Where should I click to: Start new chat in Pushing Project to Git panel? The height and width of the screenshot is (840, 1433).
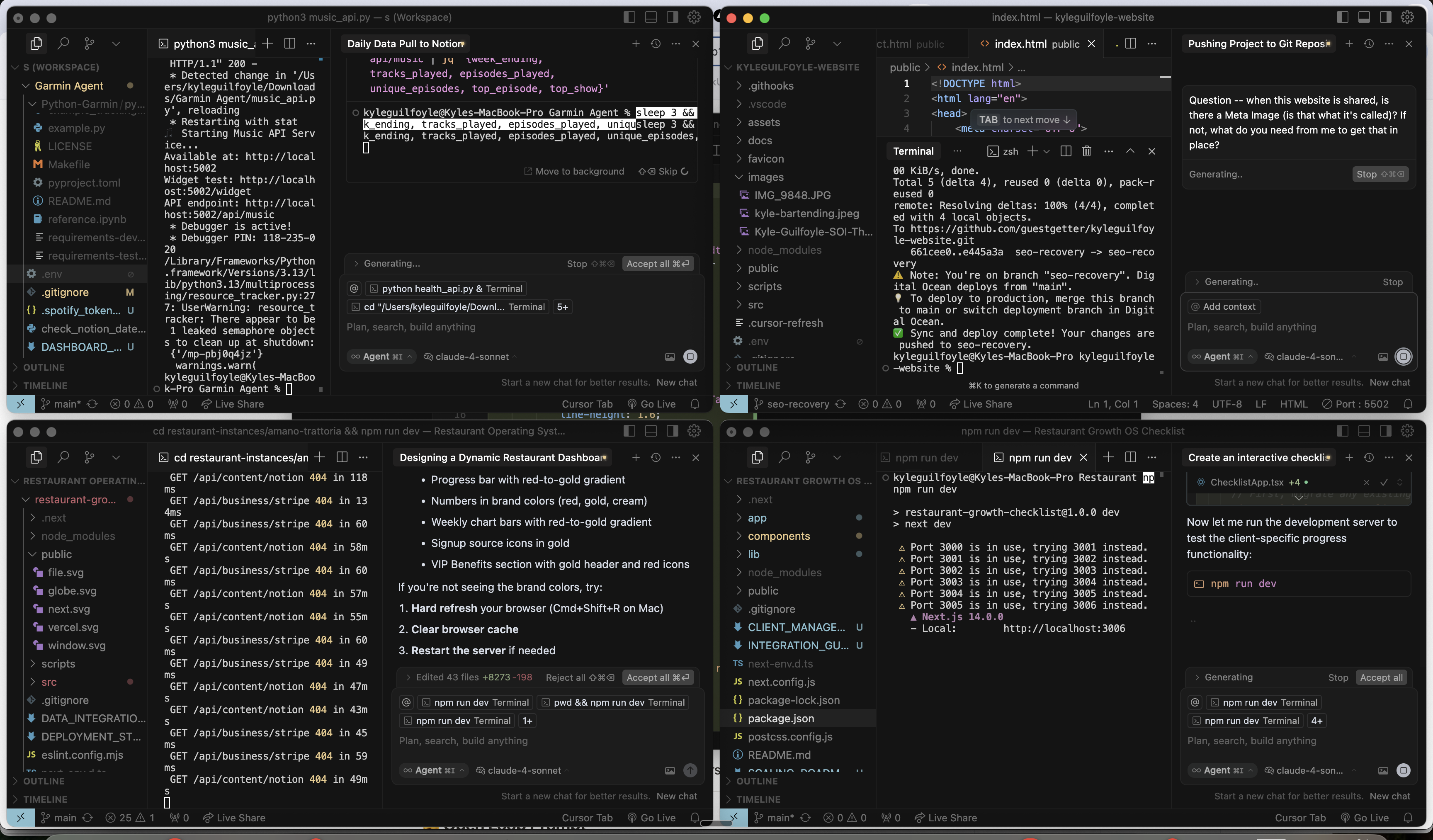point(1349,44)
